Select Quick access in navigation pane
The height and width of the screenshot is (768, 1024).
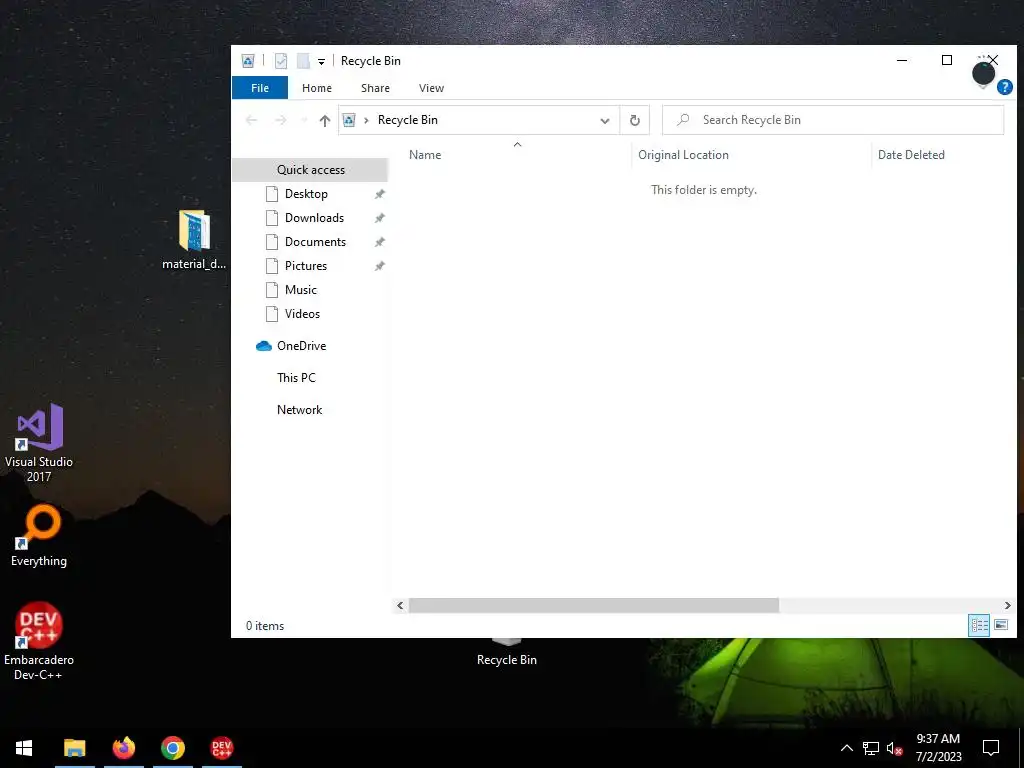point(310,170)
